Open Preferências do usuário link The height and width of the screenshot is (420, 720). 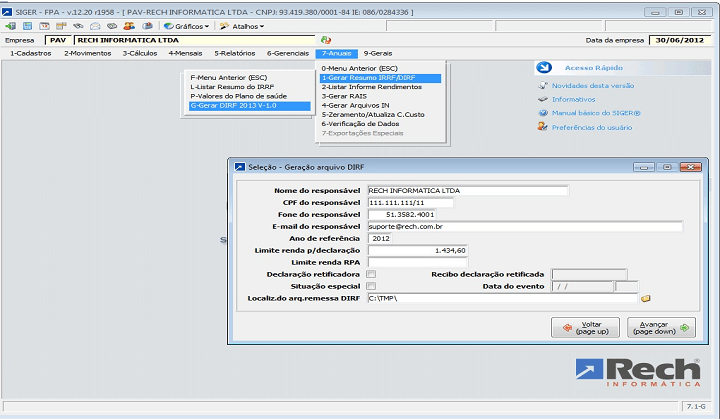[x=592, y=127]
